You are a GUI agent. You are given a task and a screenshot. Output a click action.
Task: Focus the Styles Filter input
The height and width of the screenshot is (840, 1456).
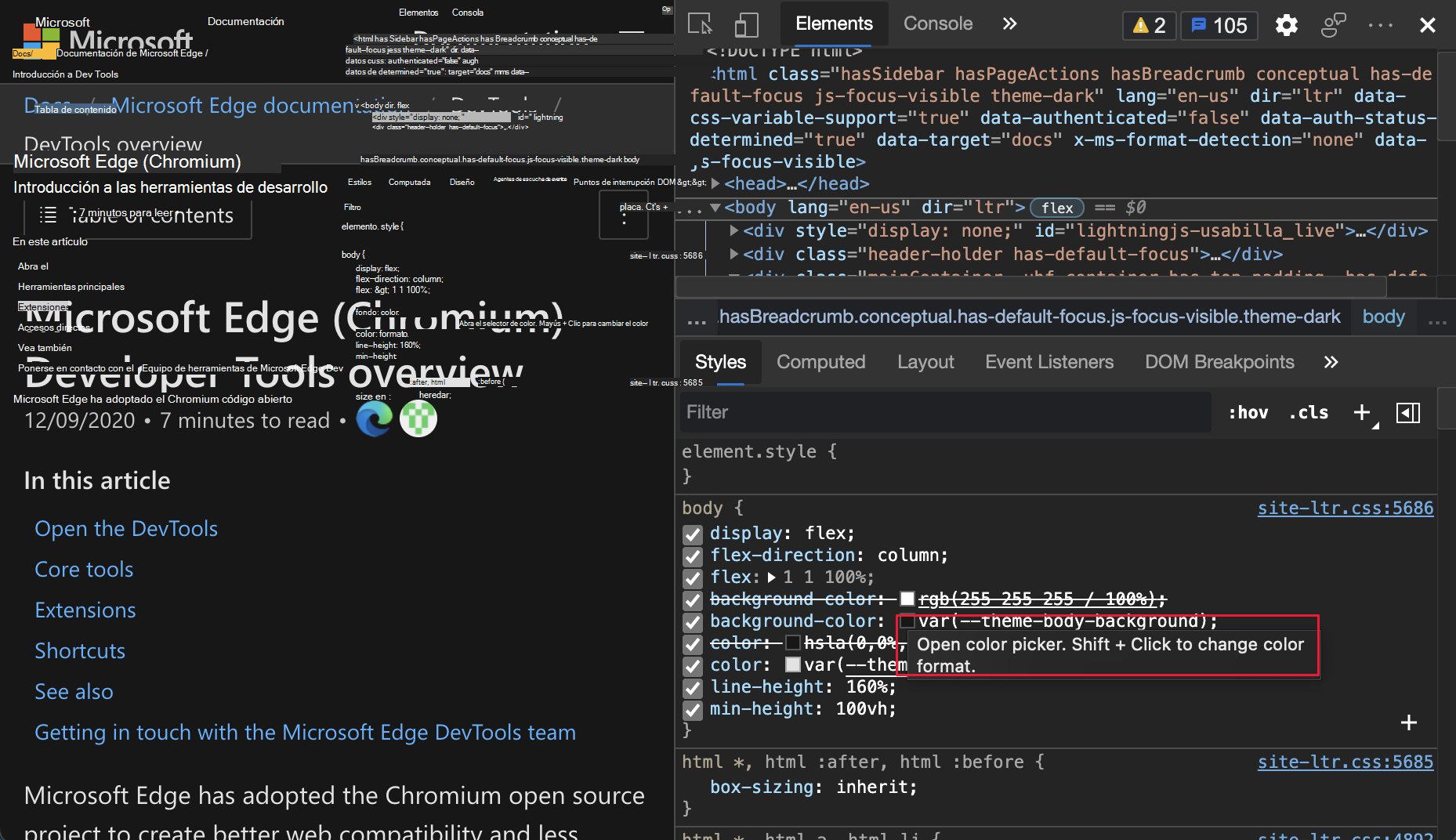tap(945, 412)
